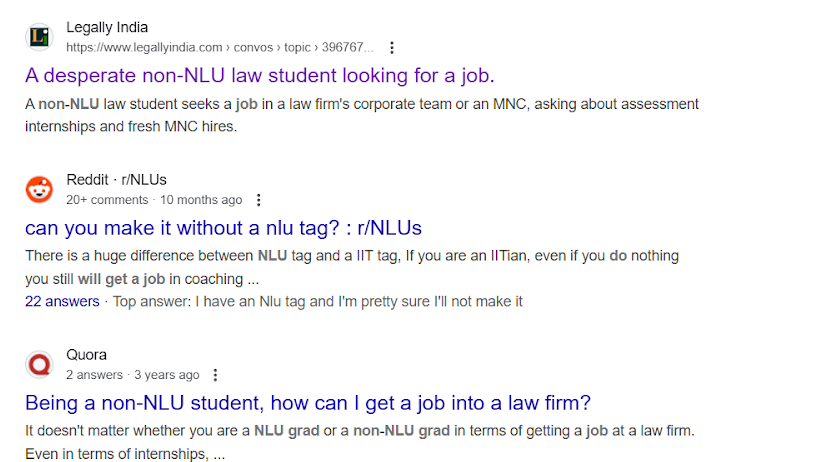Open 'can you make it without a nlu tag' link

point(223,227)
